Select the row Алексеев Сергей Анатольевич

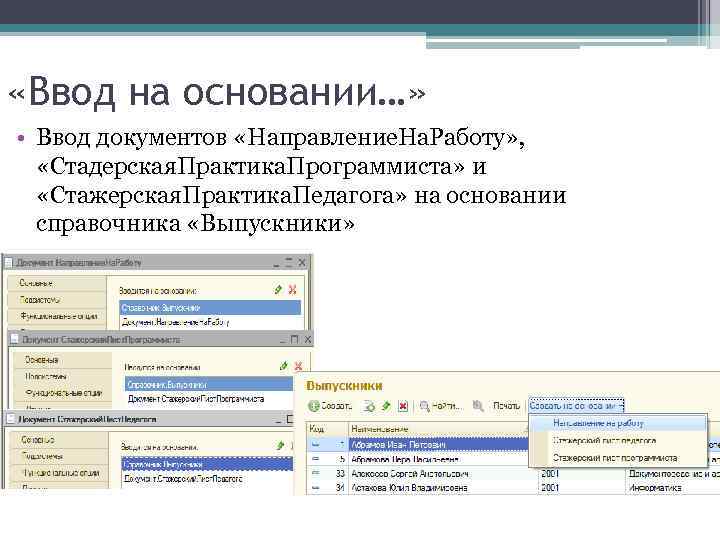(512, 473)
